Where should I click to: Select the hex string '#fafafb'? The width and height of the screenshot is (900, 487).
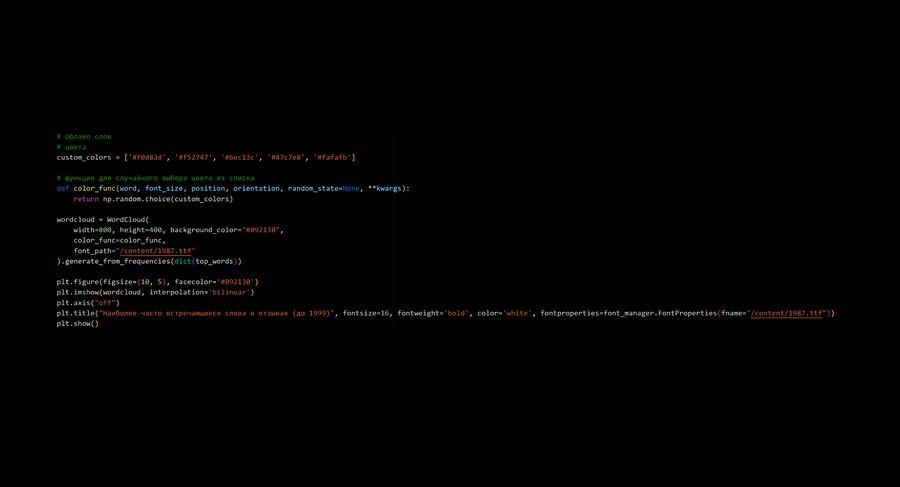(x=332, y=157)
